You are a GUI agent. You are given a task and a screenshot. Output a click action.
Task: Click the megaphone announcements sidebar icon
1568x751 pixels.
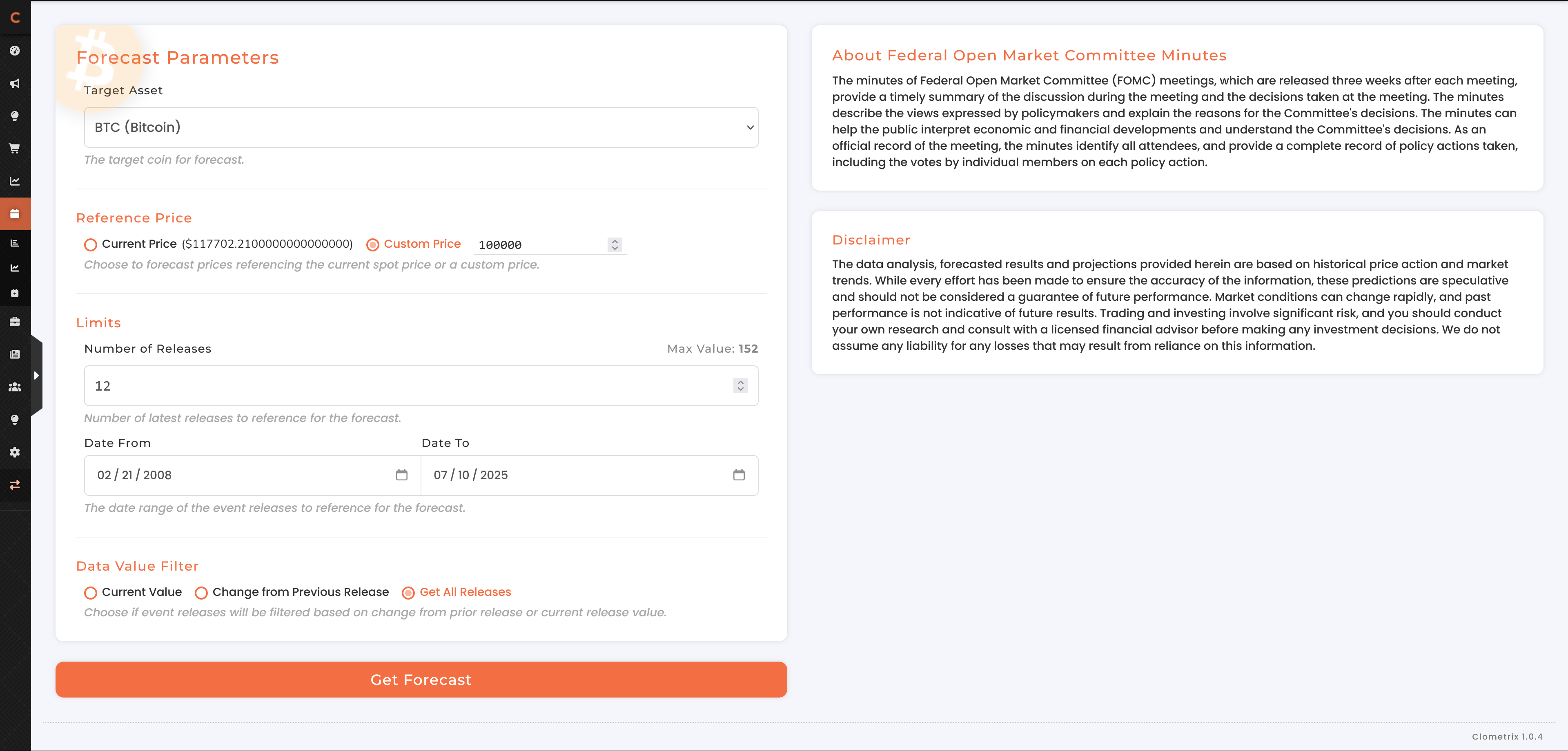(x=15, y=83)
